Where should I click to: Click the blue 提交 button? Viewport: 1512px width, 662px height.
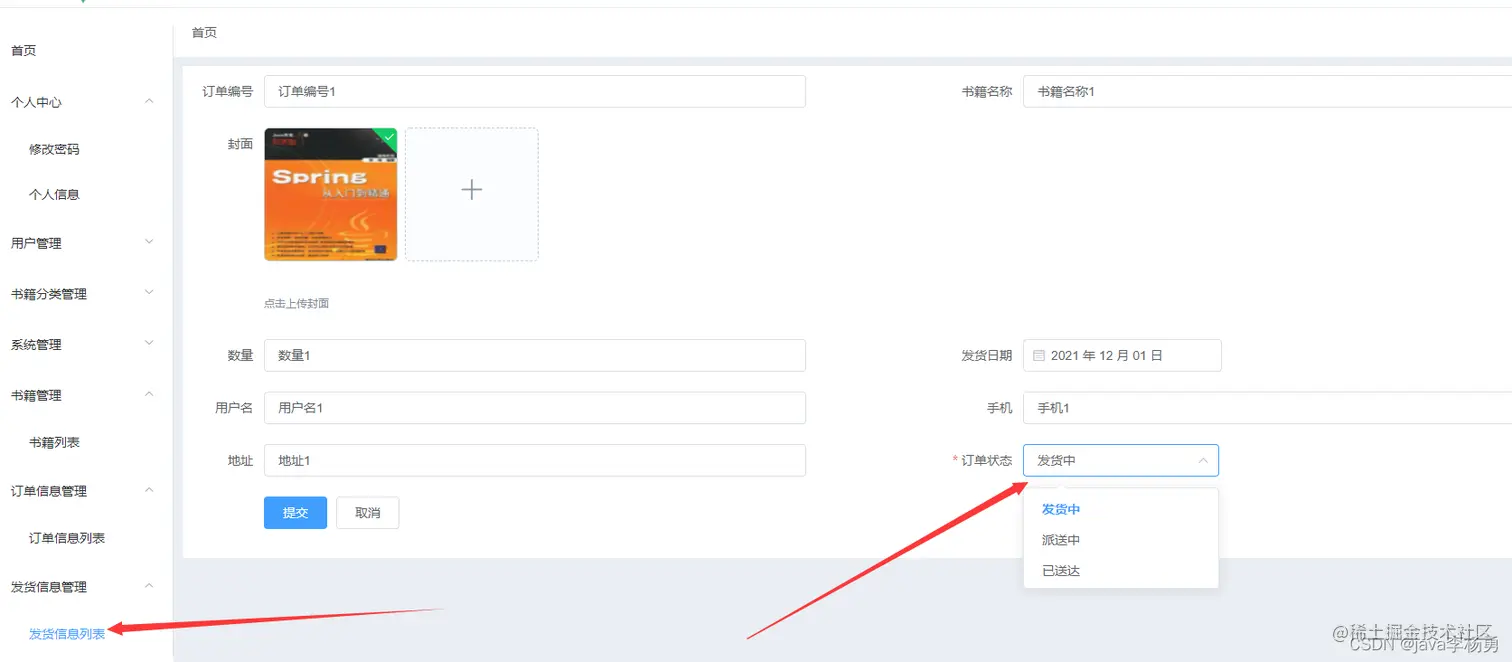[295, 513]
